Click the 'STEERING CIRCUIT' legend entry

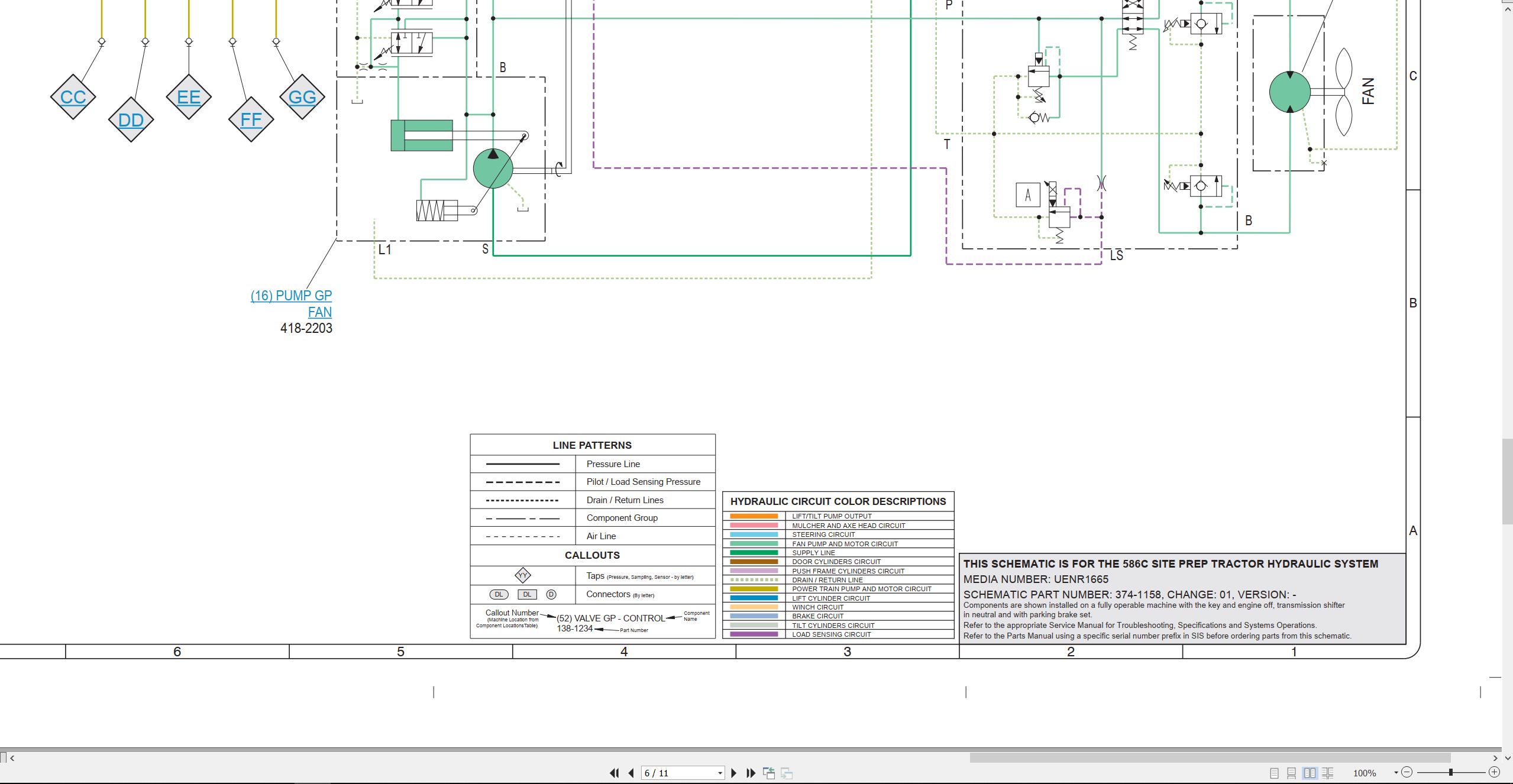823,534
